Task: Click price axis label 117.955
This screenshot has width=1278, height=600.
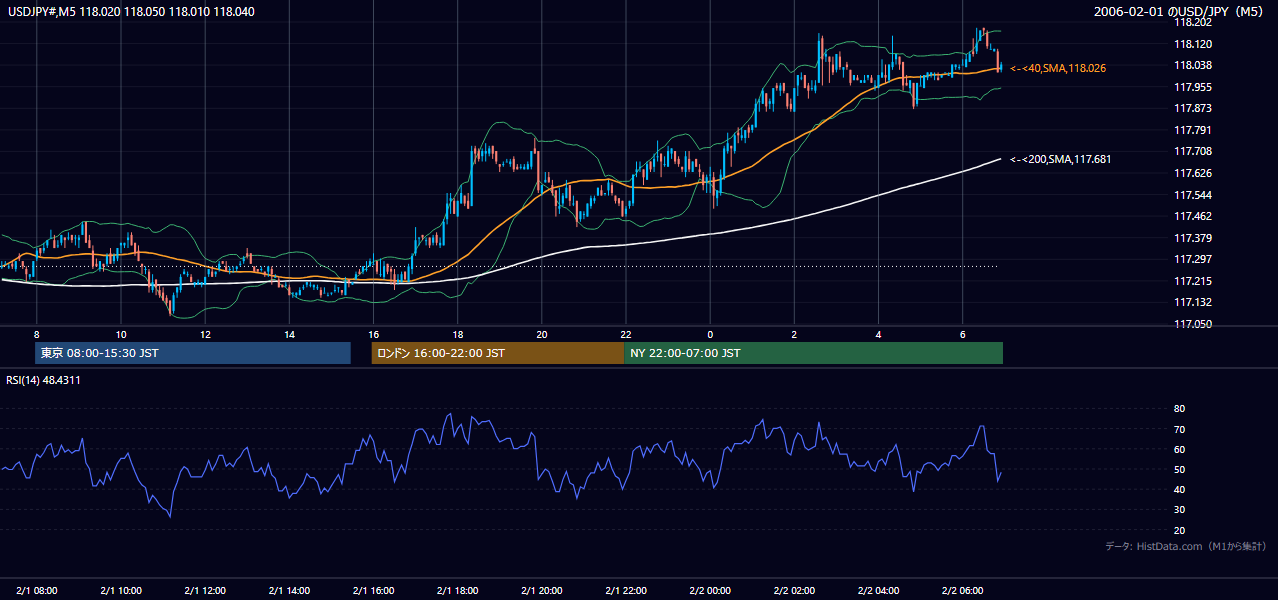Action: (1194, 87)
